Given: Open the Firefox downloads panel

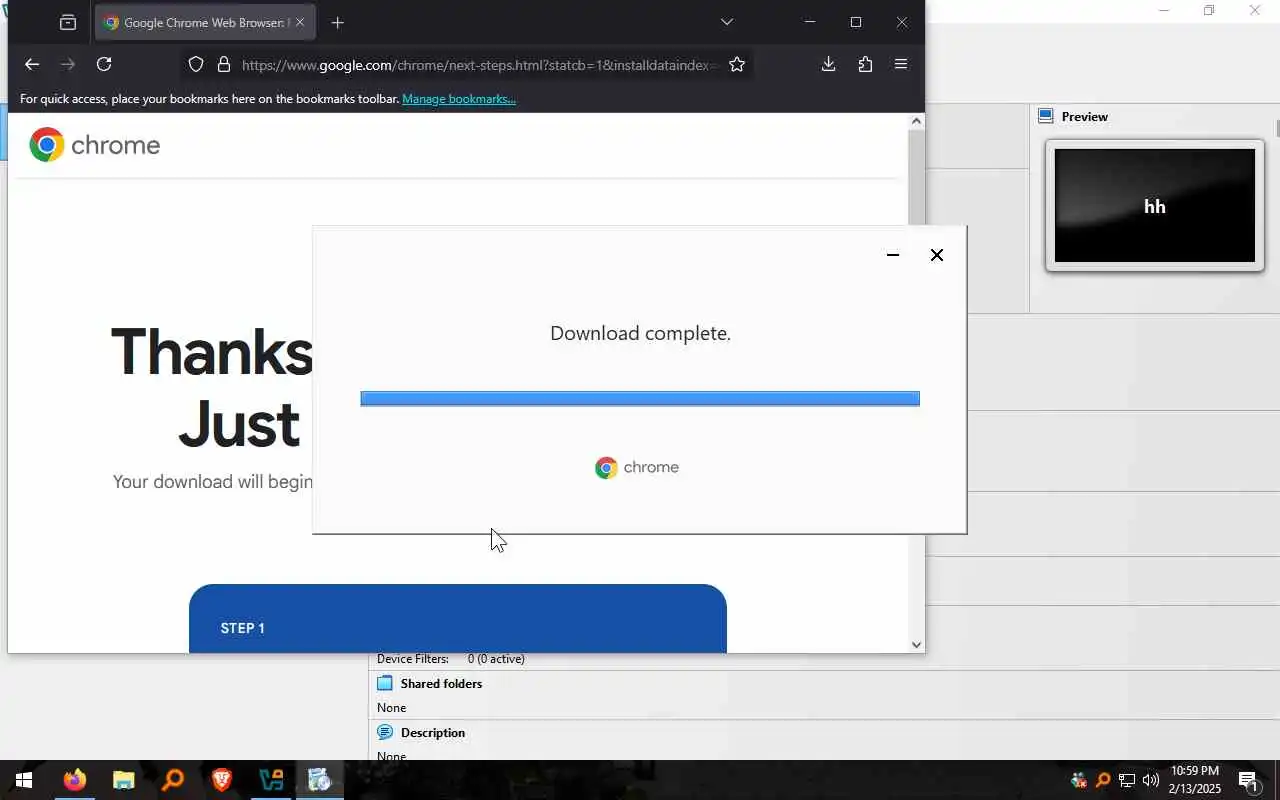Looking at the screenshot, I should [828, 64].
